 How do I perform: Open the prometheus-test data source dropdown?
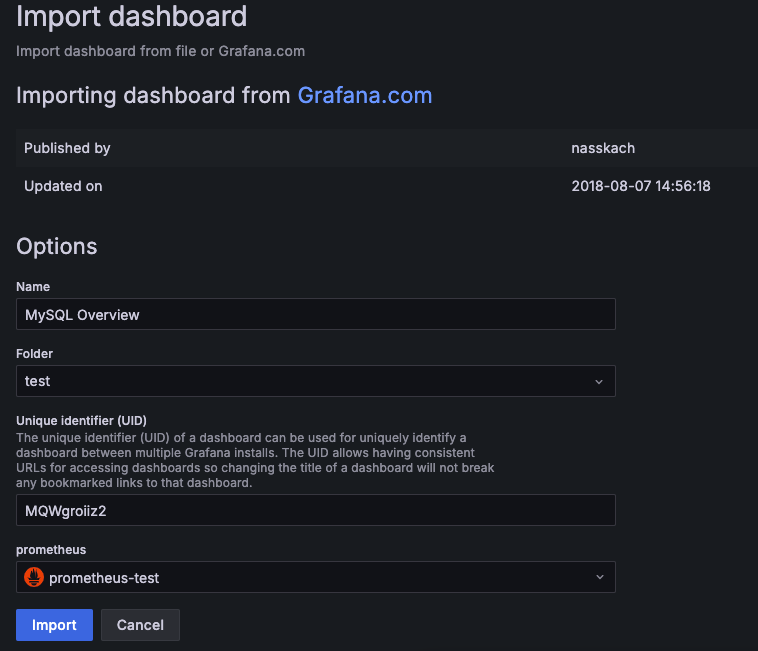click(316, 577)
